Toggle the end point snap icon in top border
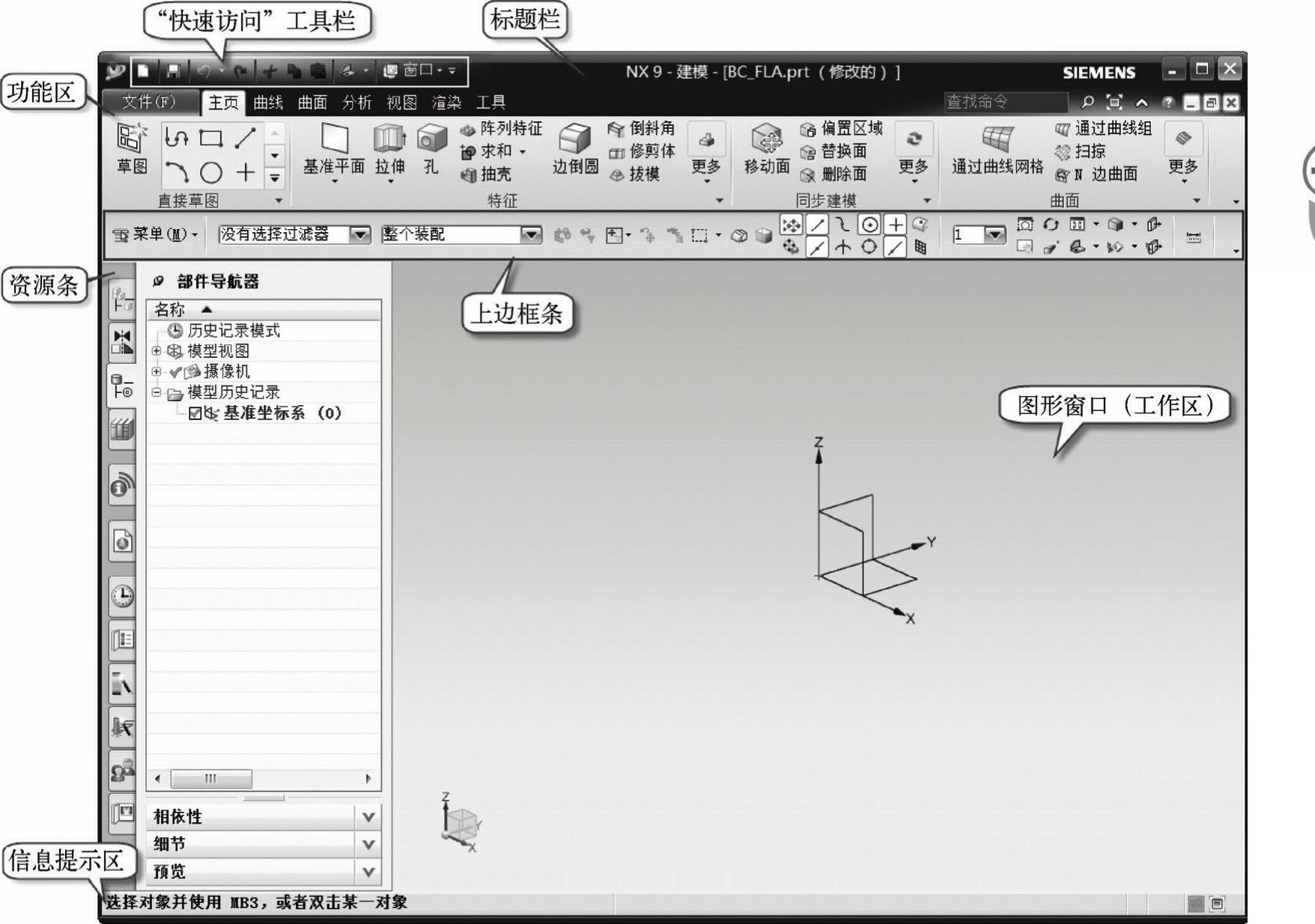 point(817,224)
